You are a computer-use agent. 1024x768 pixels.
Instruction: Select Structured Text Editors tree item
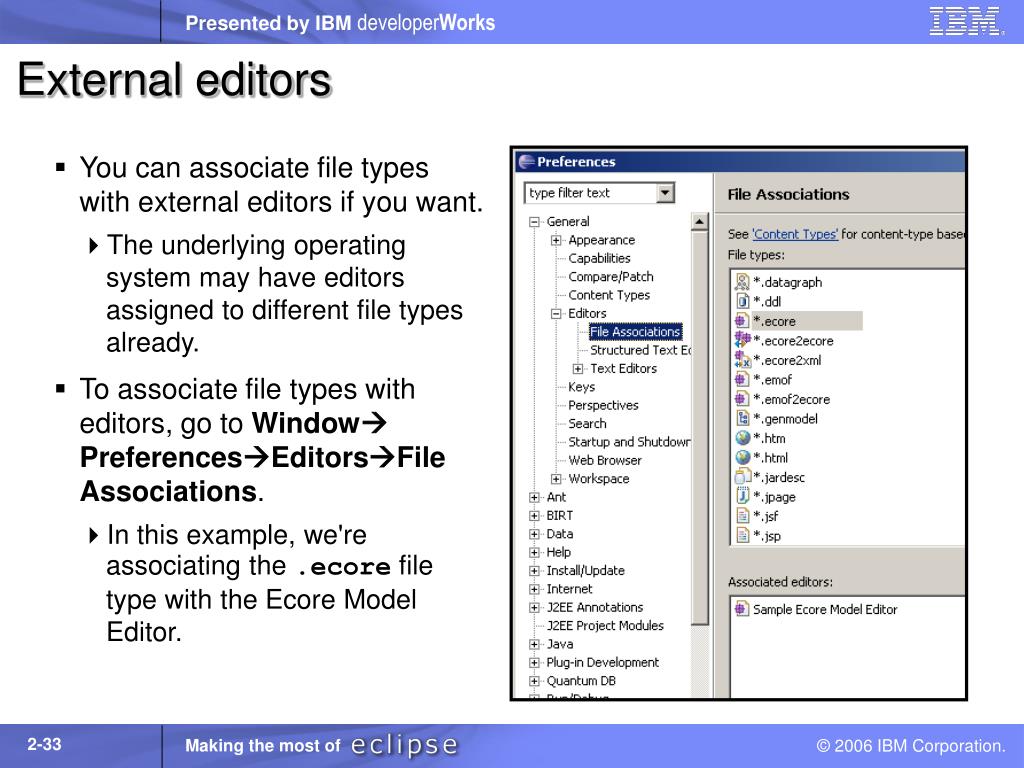640,350
